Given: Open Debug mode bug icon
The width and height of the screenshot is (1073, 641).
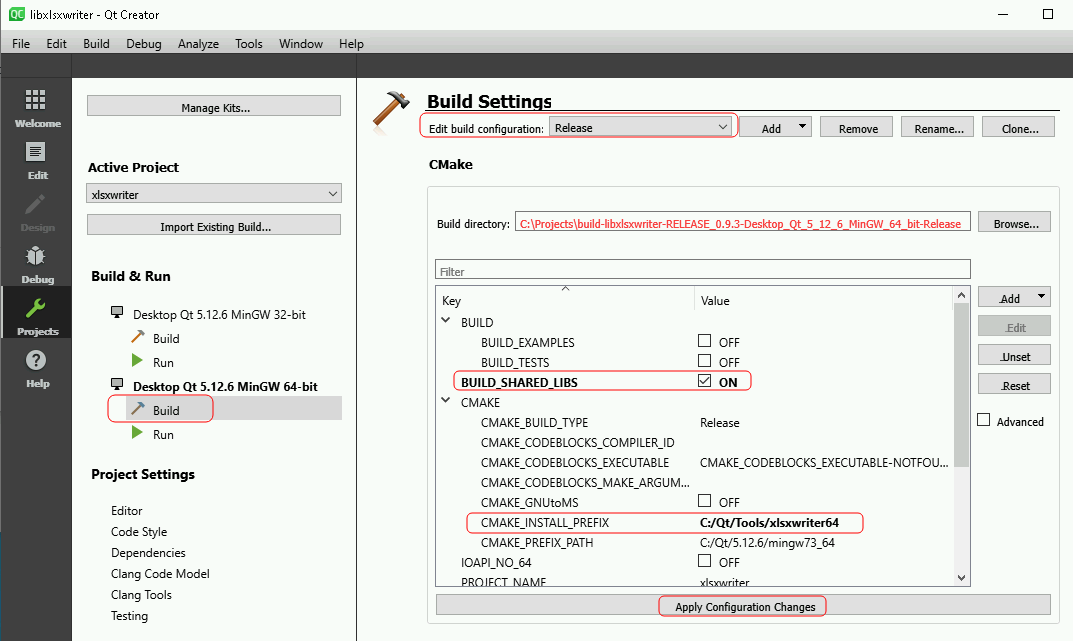Looking at the screenshot, I should tap(36, 256).
